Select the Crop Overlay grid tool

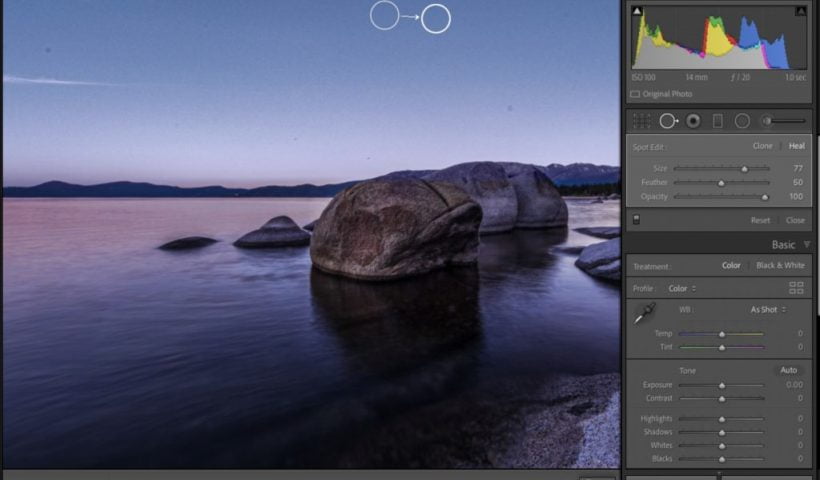642,121
